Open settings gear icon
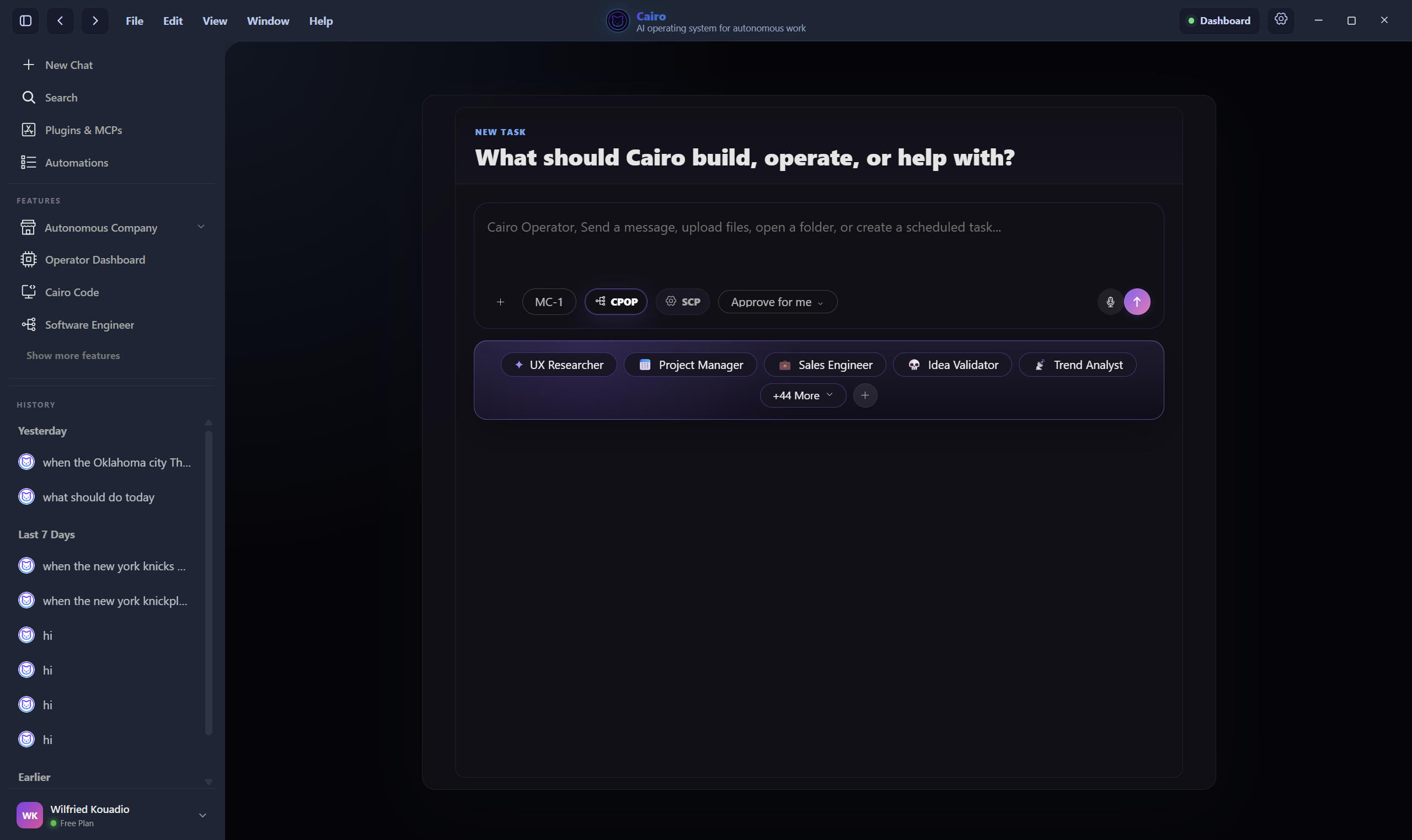This screenshot has width=1412, height=840. click(1281, 20)
